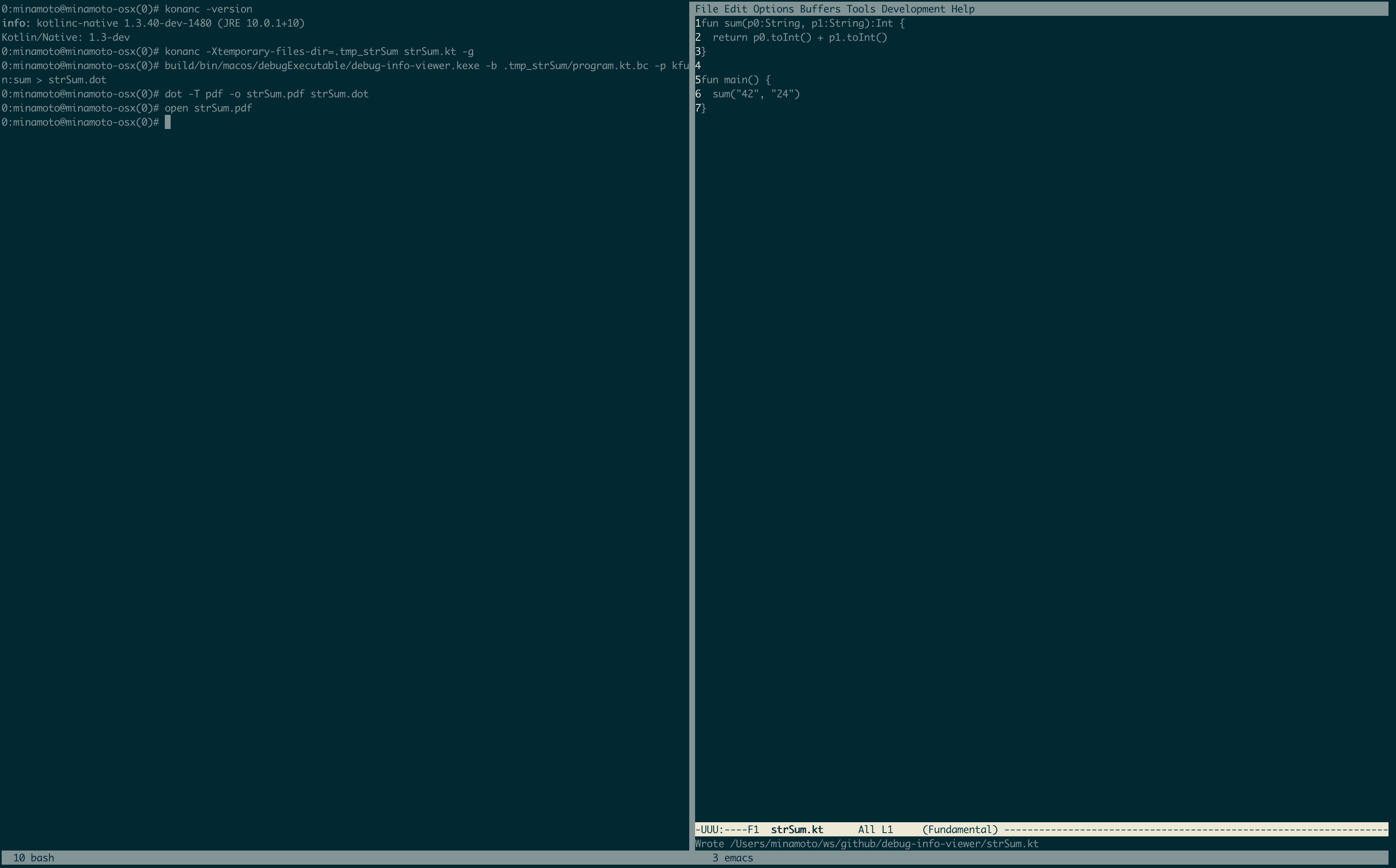Select the '10 bash' window in status bar
This screenshot has height=868, width=1396.
[33, 858]
